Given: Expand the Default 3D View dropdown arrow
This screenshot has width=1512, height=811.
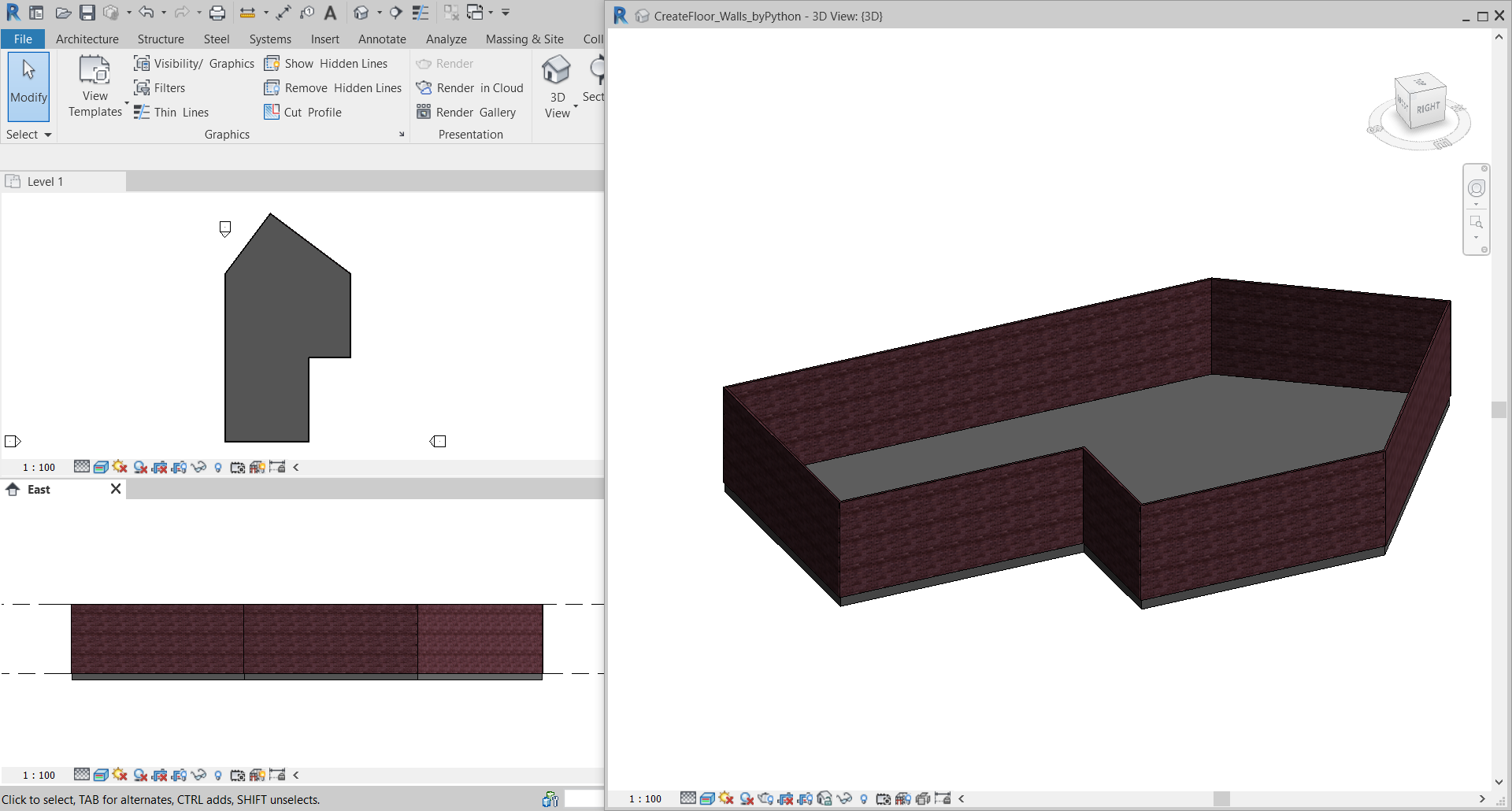Looking at the screenshot, I should 379,13.
